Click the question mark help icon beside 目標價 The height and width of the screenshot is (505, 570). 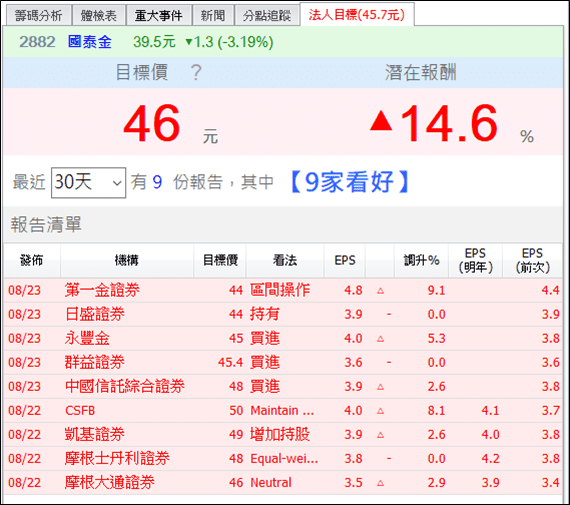coord(196,72)
